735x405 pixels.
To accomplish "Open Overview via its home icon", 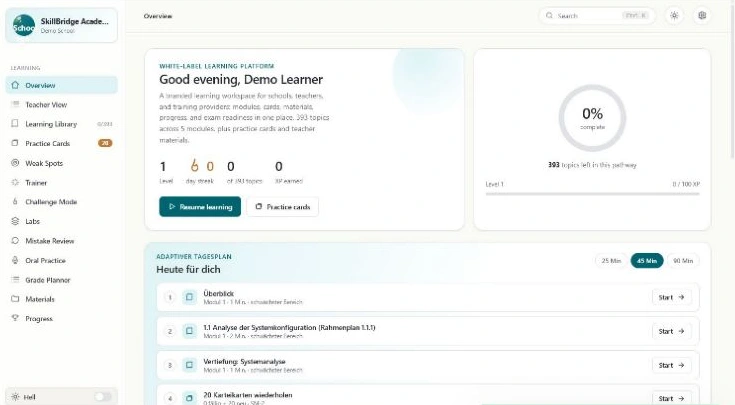I will pyautogui.click(x=15, y=85).
